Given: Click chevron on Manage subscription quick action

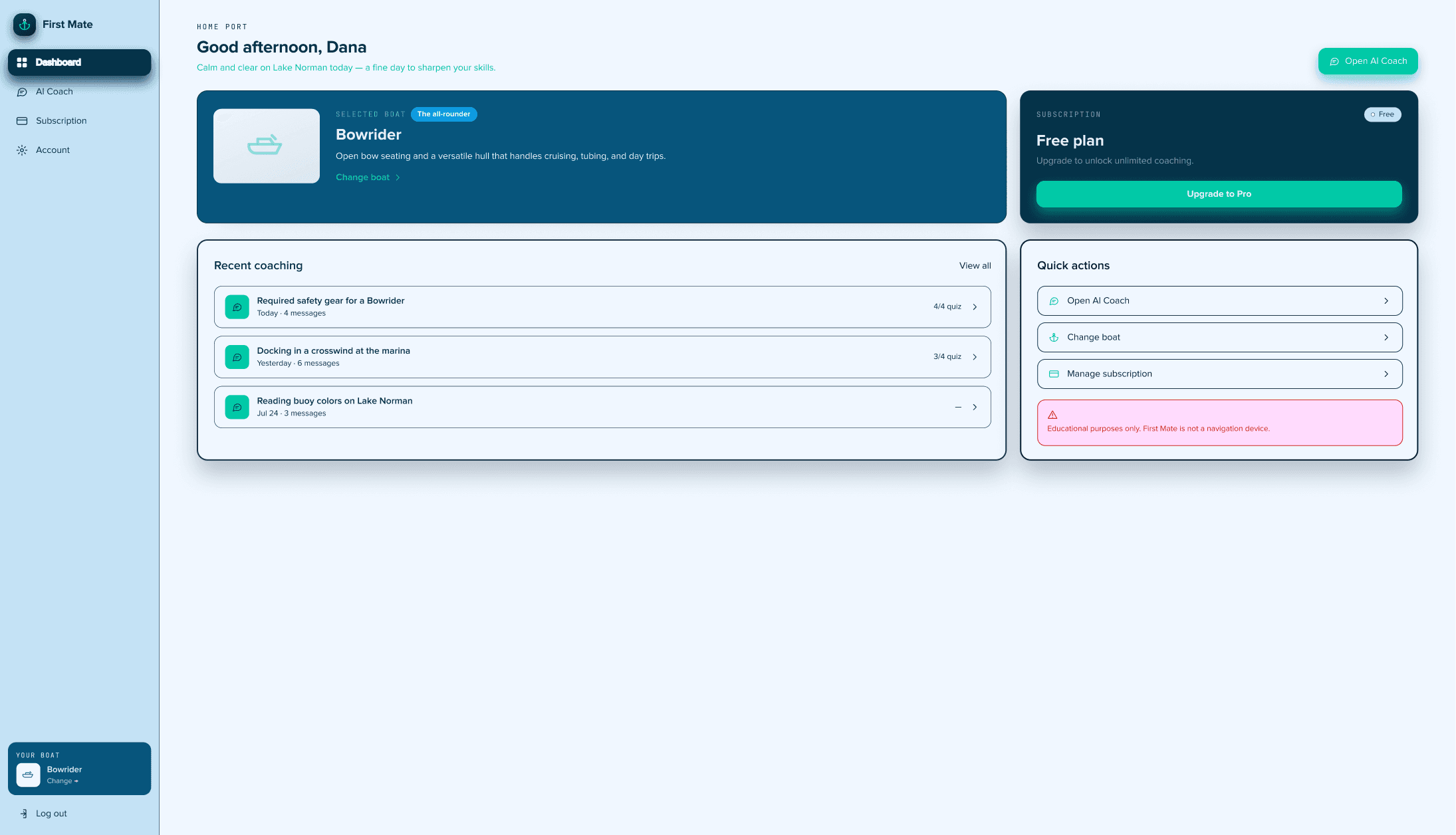Looking at the screenshot, I should 1386,374.
